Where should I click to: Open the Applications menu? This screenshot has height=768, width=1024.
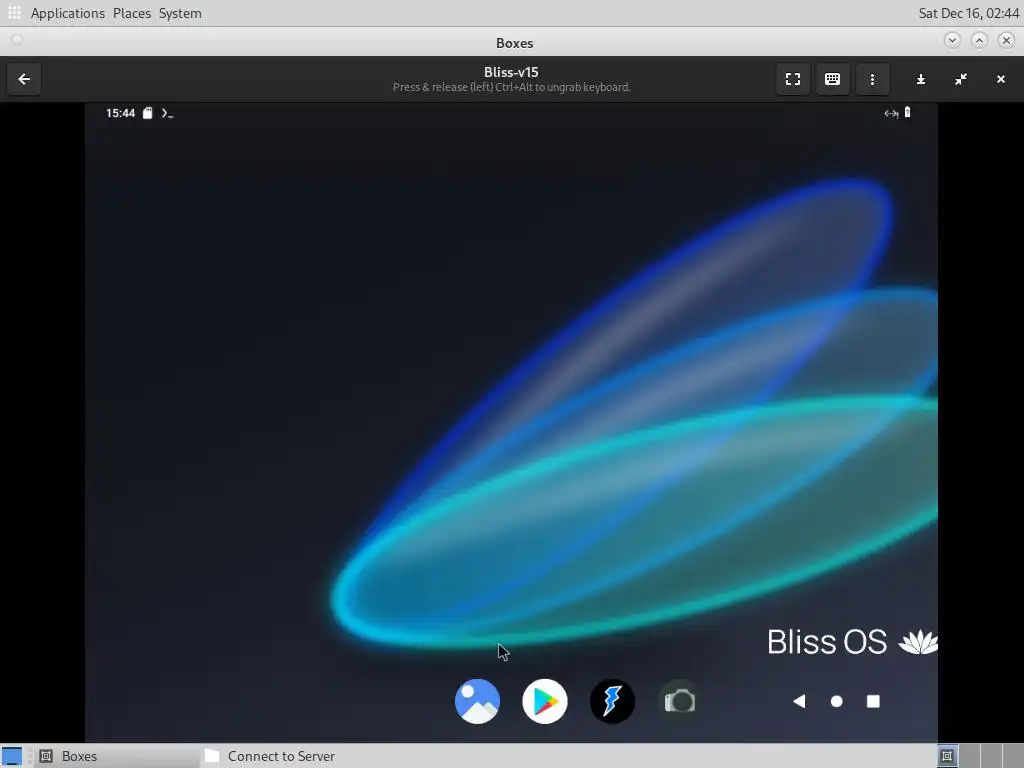pos(68,13)
